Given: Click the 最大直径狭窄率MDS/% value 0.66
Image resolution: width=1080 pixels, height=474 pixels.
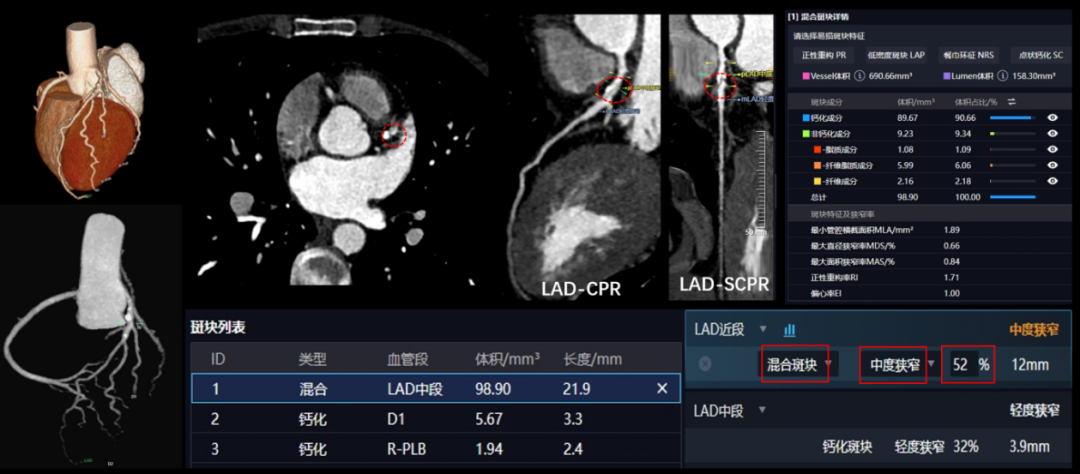Looking at the screenshot, I should pyautogui.click(x=951, y=246).
